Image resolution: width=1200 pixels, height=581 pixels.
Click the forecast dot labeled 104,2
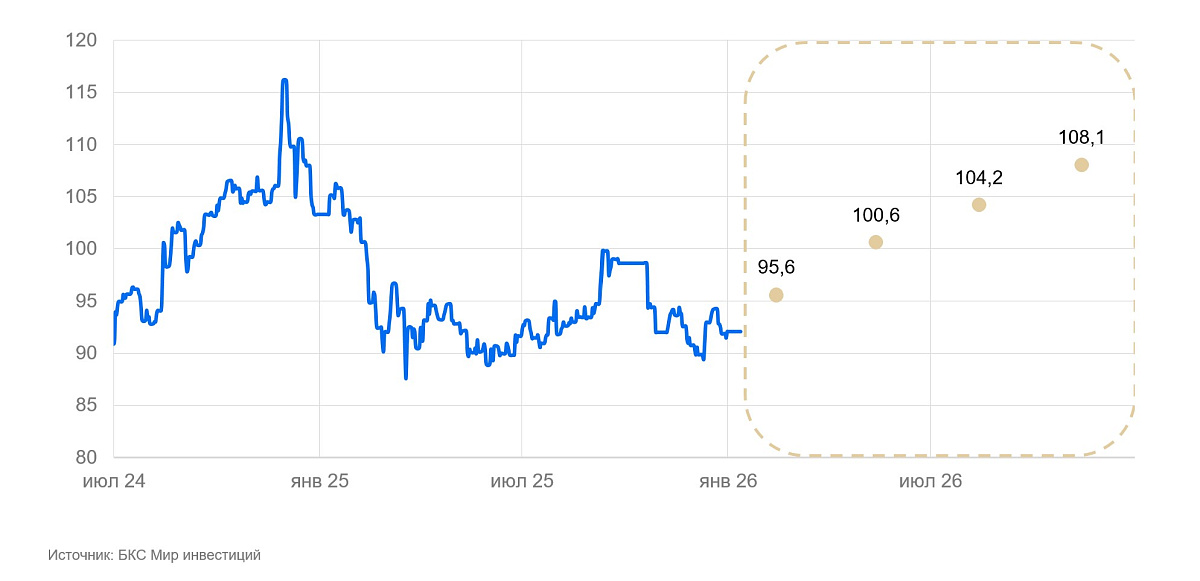pyautogui.click(x=979, y=205)
